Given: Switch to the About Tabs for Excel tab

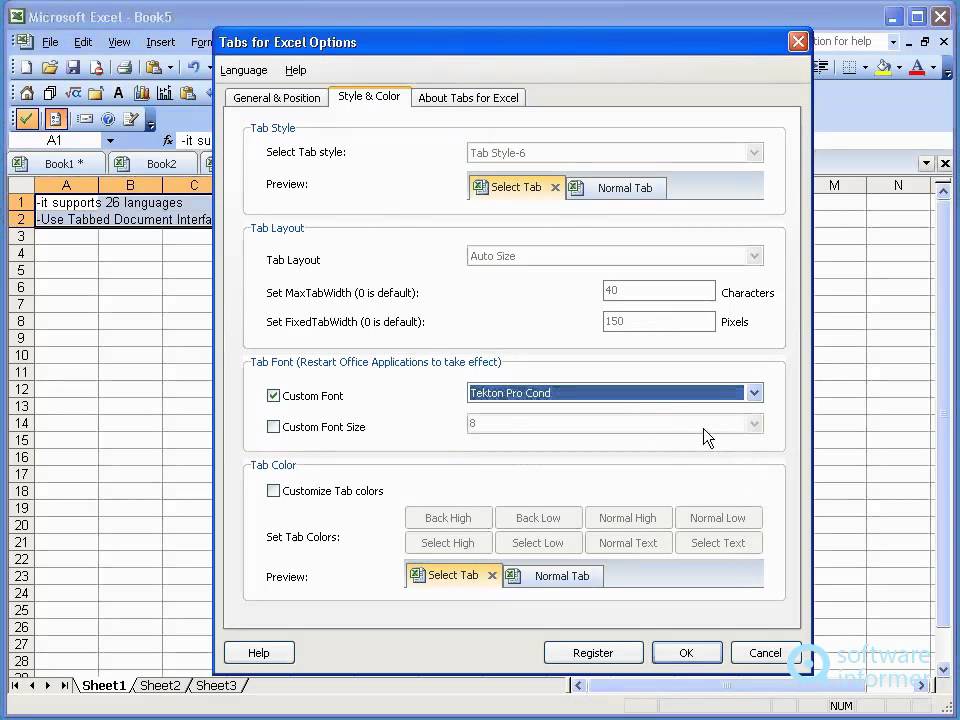Looking at the screenshot, I should coord(468,98).
